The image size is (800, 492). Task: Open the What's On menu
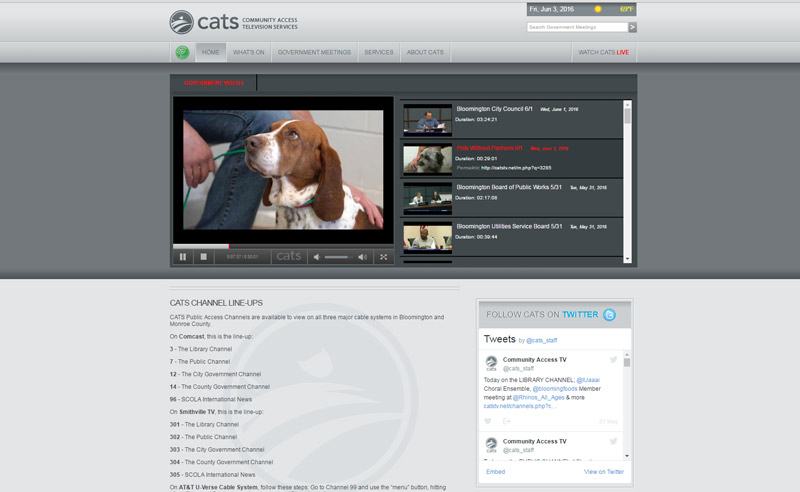tap(248, 52)
